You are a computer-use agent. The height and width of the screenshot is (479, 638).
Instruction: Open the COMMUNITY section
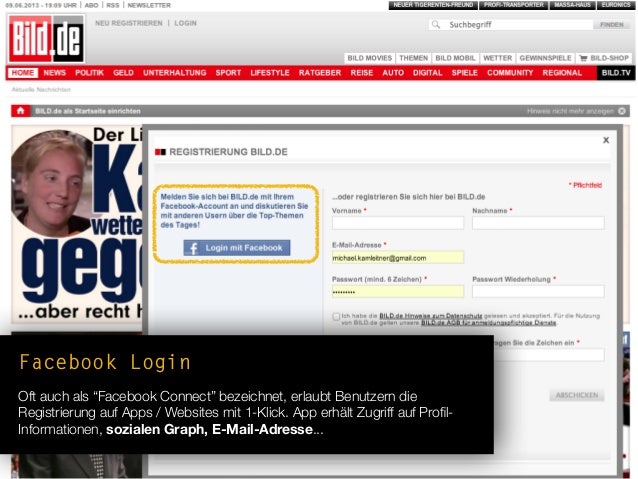(x=510, y=73)
